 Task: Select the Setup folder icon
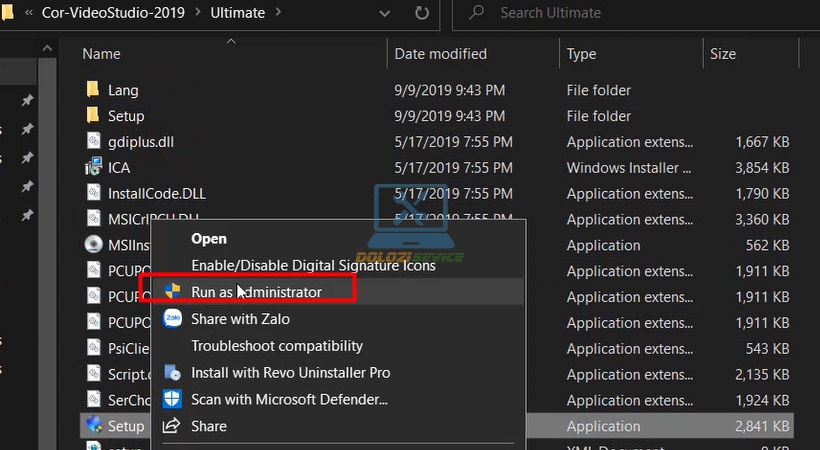[x=93, y=115]
